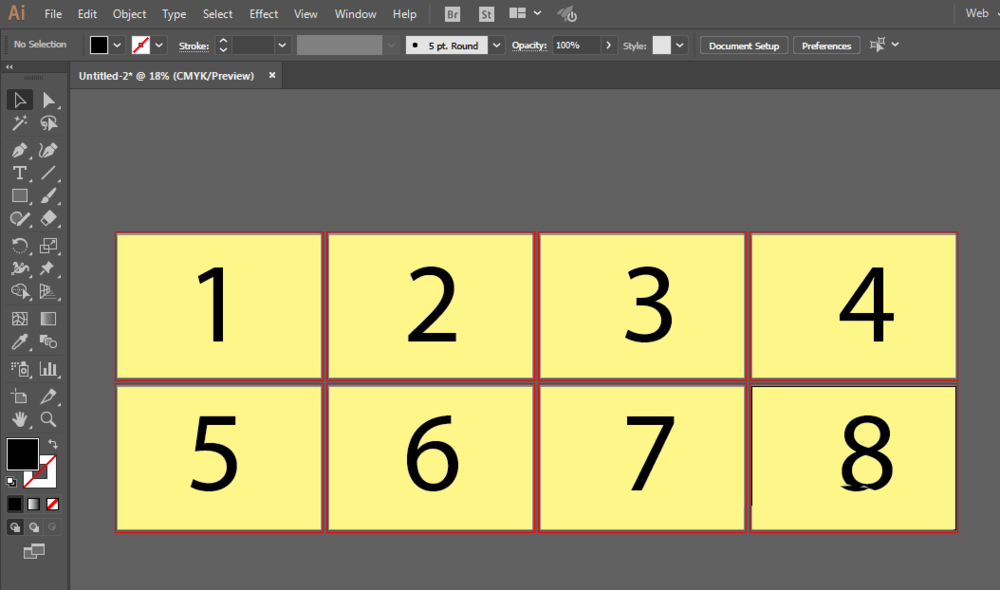Click Preferences button
The height and width of the screenshot is (590, 1000).
(x=827, y=46)
